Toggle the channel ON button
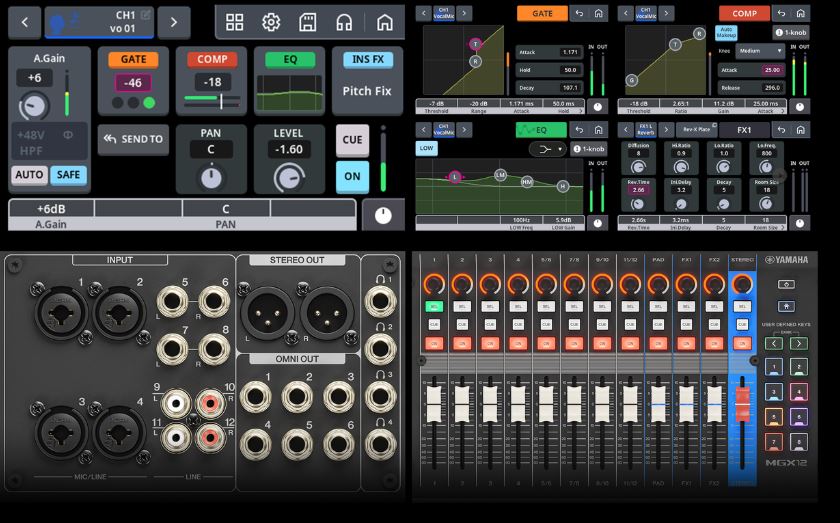 click(x=352, y=176)
